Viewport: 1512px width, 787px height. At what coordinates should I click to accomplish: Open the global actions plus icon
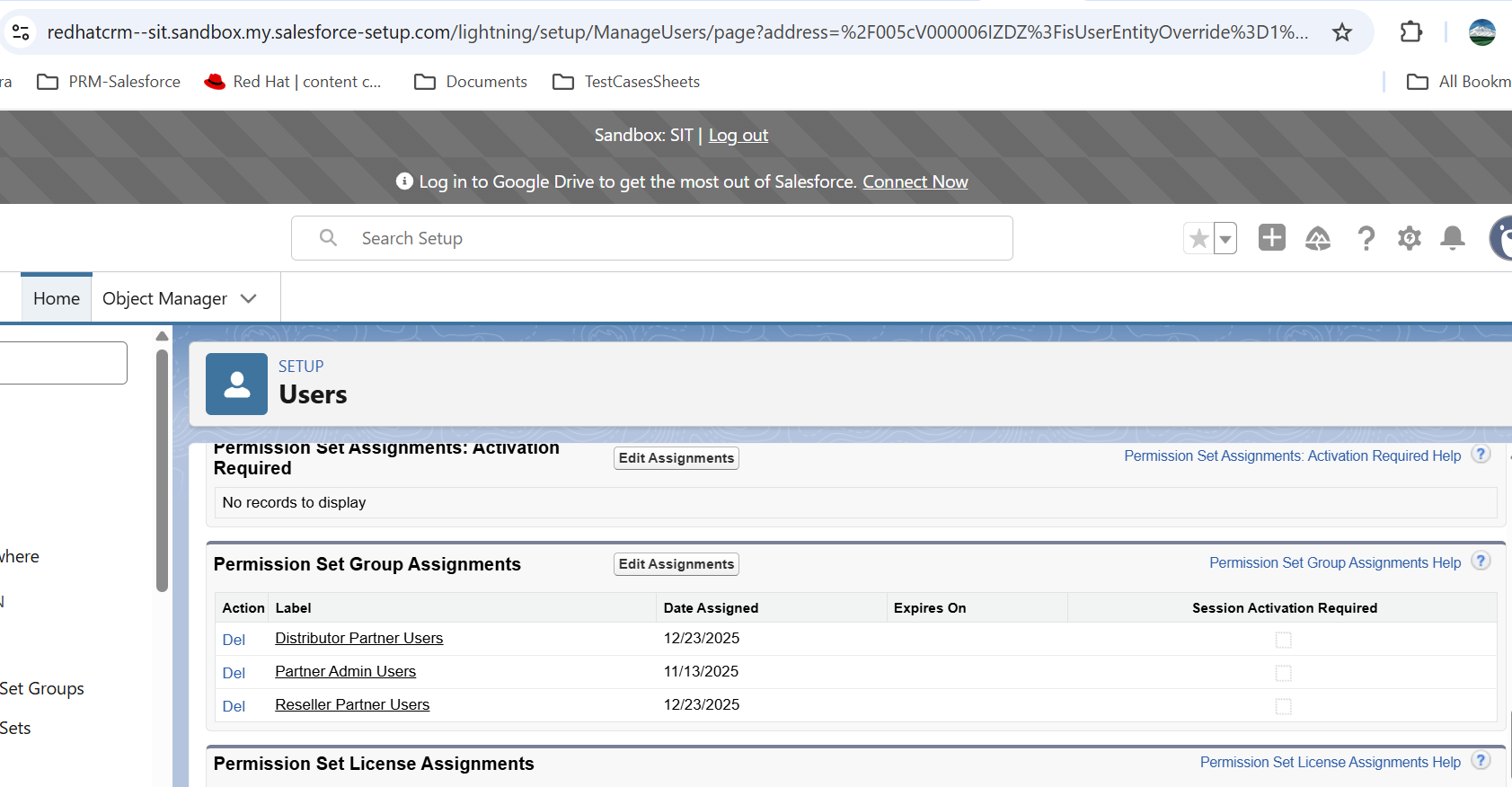(1272, 237)
